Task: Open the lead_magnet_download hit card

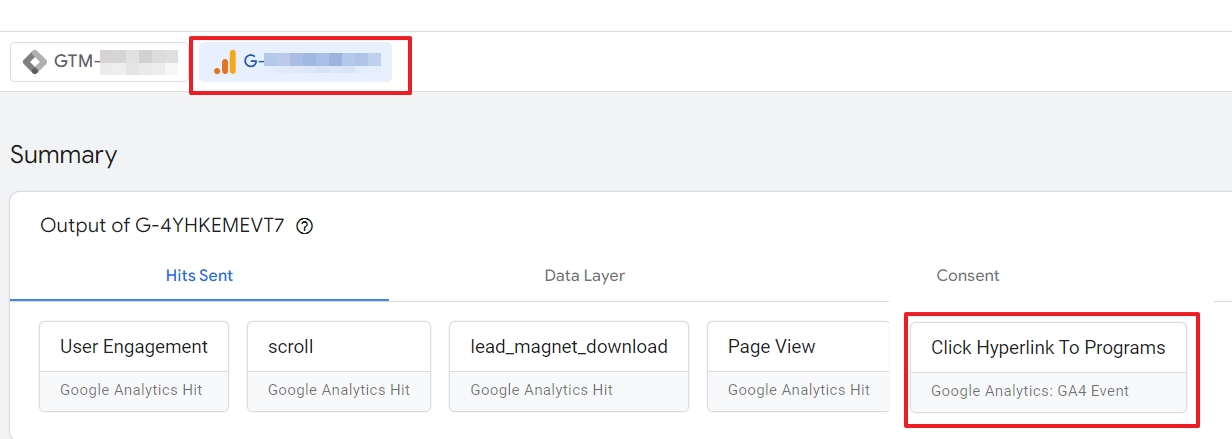Action: tap(569, 366)
